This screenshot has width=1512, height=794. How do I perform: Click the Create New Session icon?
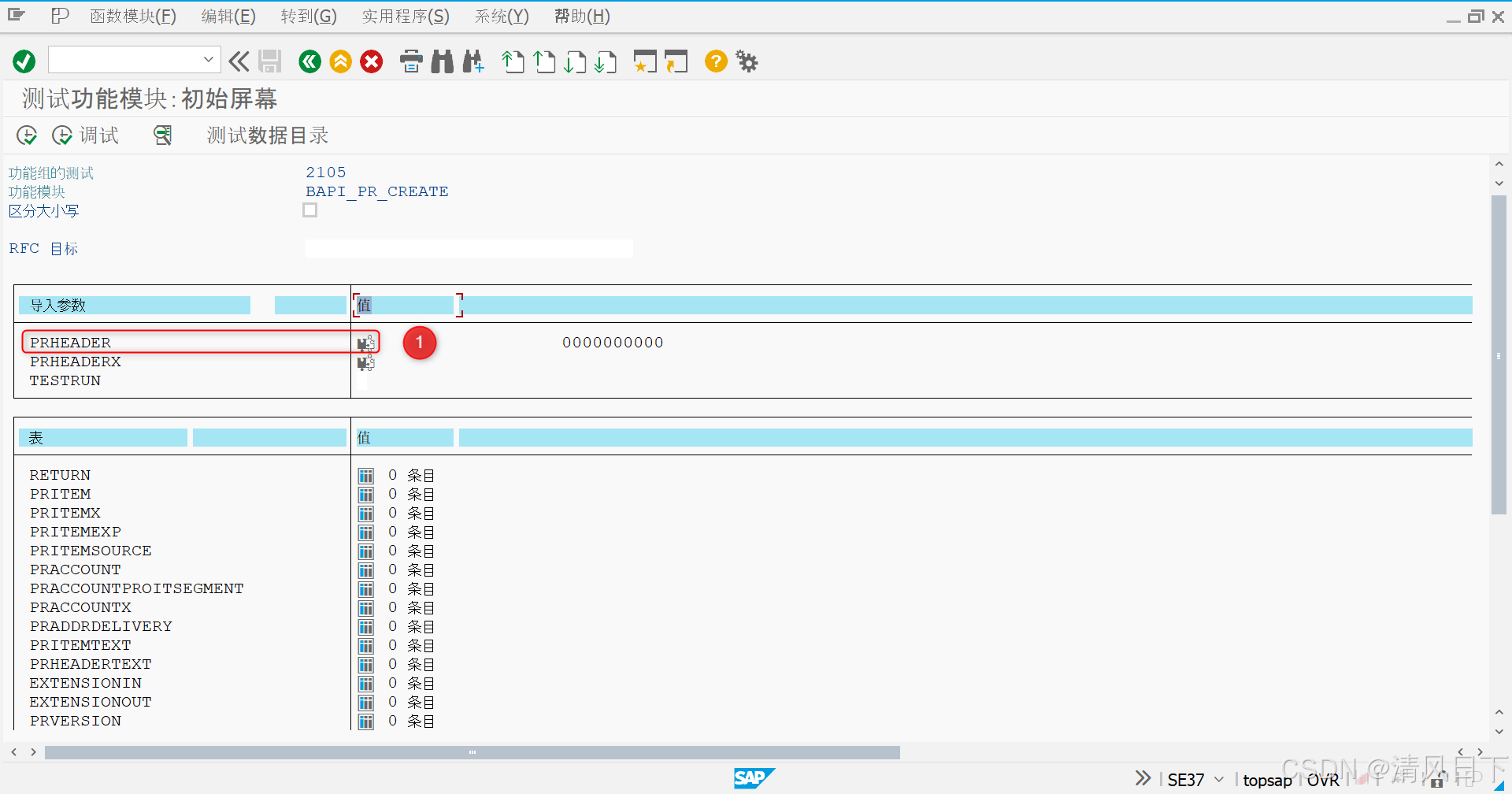(645, 61)
